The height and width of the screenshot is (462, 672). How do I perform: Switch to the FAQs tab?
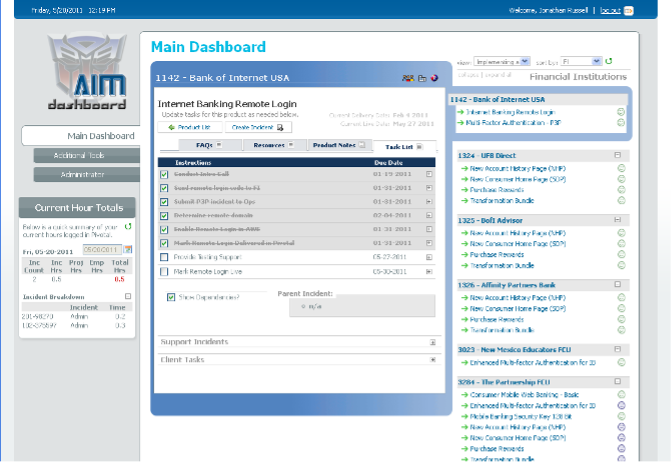[210, 145]
